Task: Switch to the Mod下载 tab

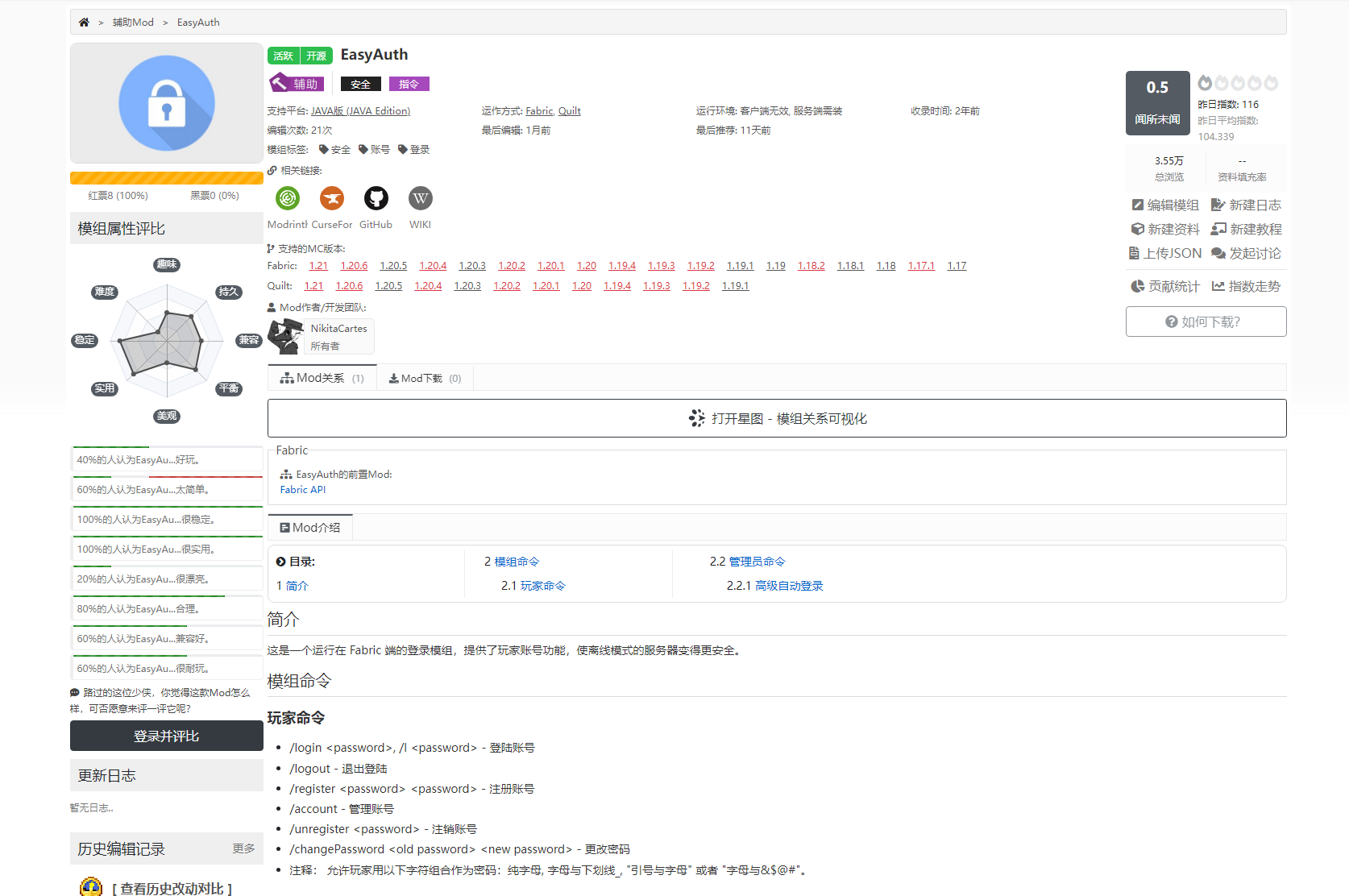Action: (425, 378)
